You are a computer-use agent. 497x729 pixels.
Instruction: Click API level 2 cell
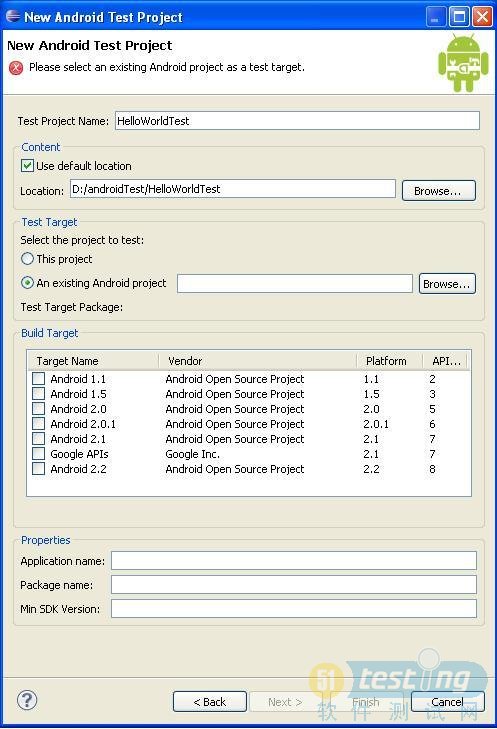click(432, 379)
